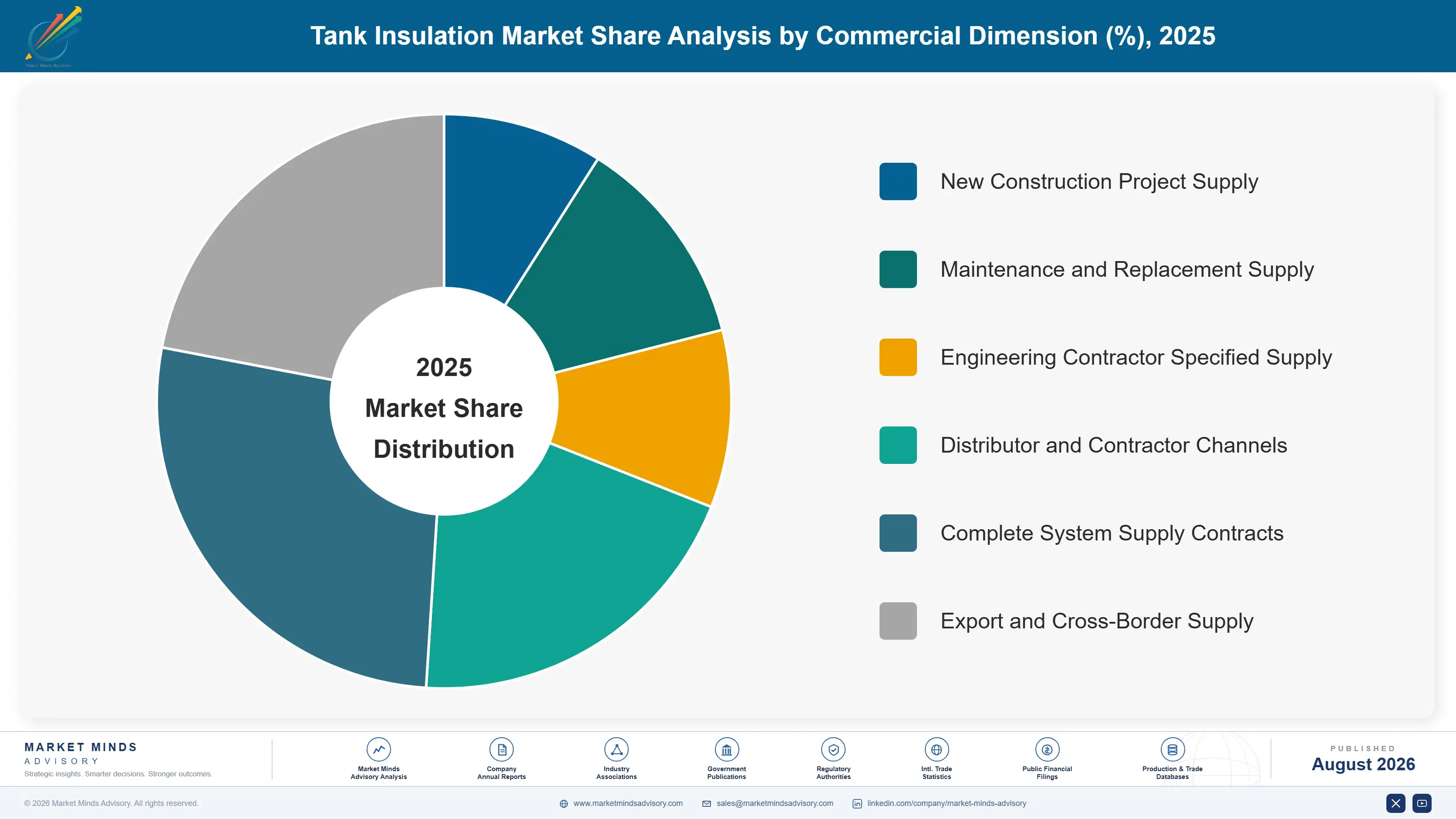
Task: Click the 'New Construction Project Supply' legend label
Action: point(1099,182)
